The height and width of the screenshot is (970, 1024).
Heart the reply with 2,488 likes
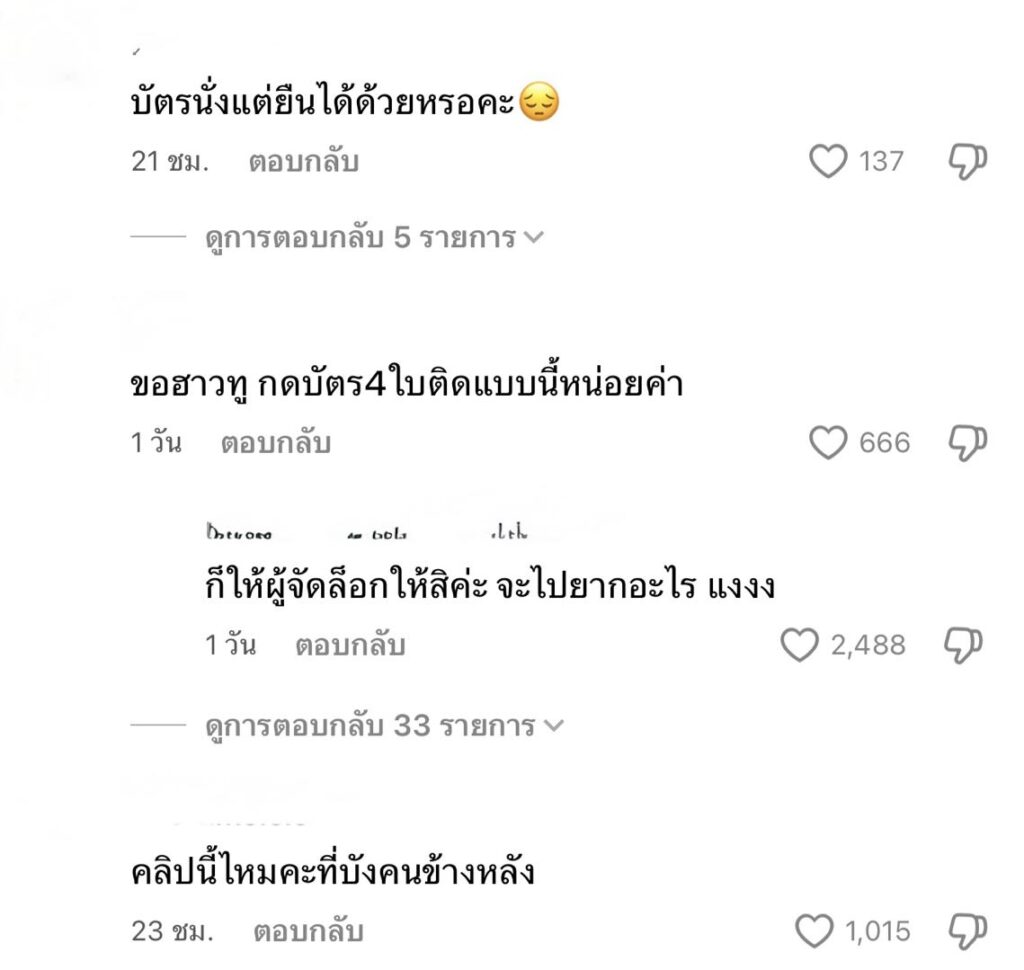[799, 646]
